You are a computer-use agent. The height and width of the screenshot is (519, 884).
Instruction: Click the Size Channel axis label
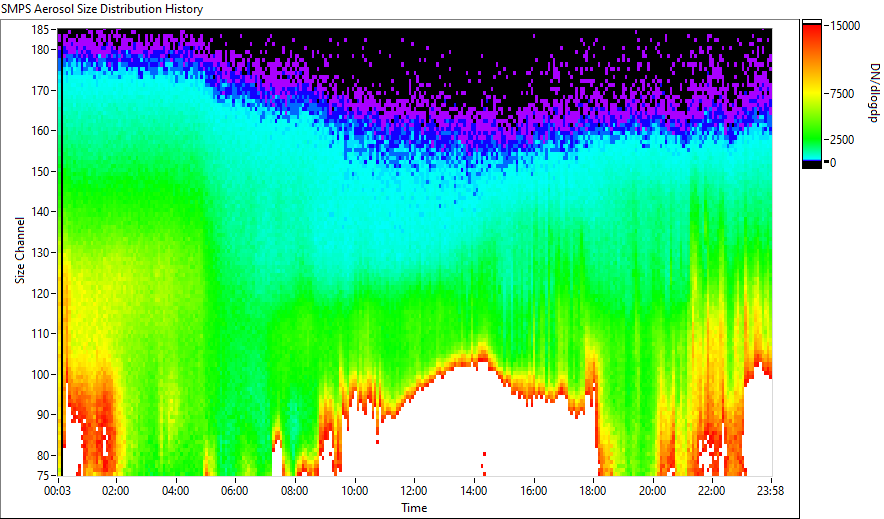point(20,250)
